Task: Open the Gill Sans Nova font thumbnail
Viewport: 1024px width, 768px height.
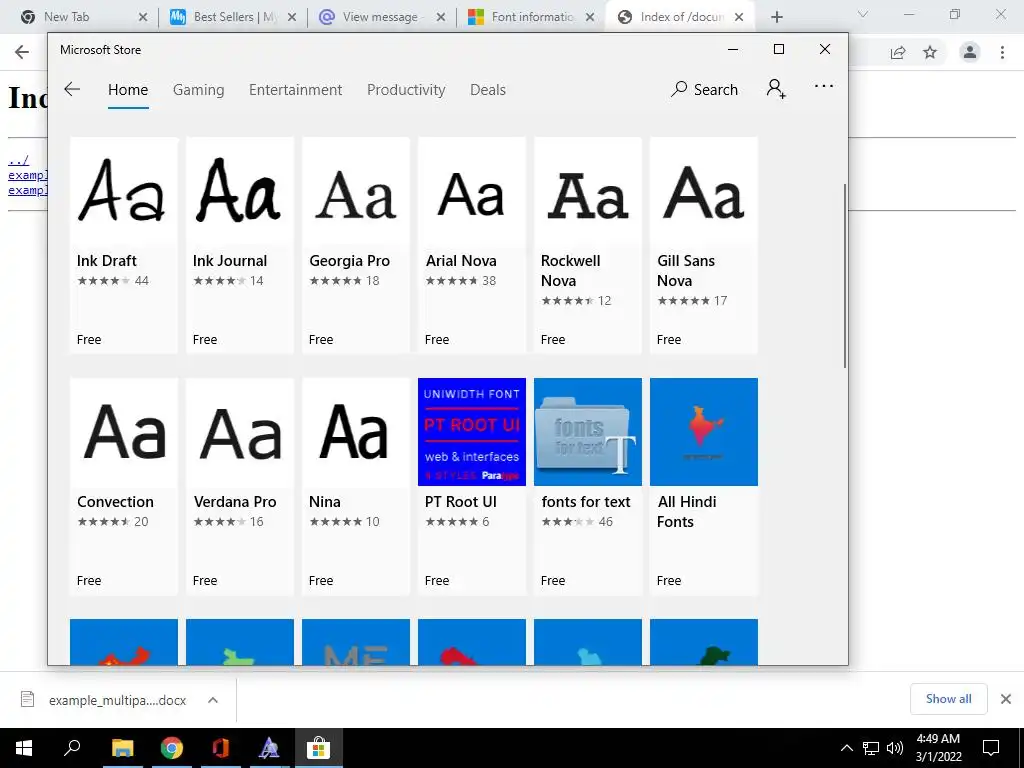Action: coord(704,191)
